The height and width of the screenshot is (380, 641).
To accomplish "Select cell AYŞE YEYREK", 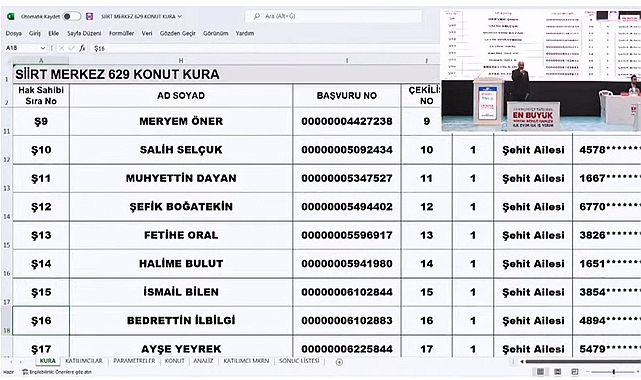I will [x=181, y=347].
